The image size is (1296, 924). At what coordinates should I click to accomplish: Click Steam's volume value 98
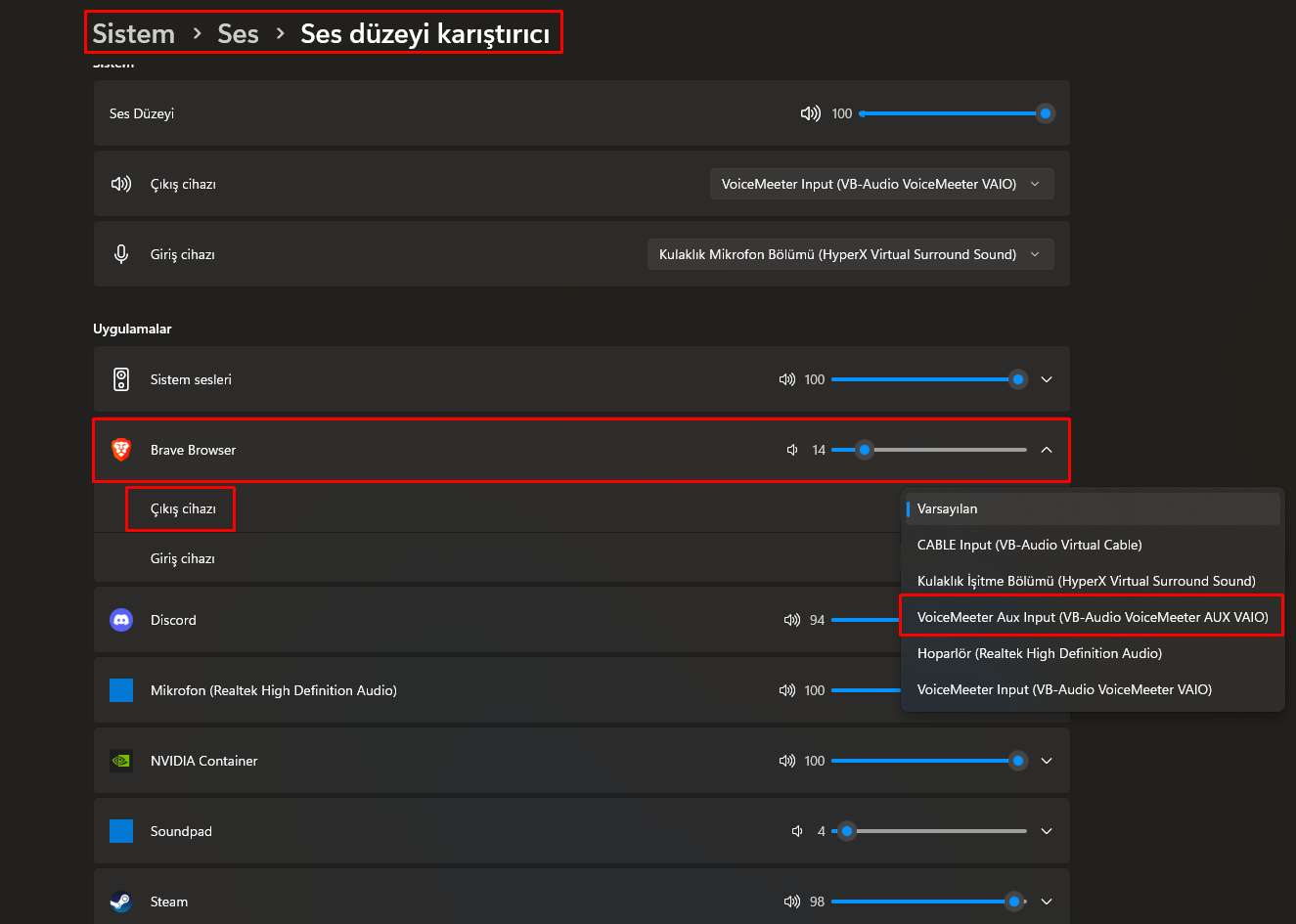pos(818,902)
